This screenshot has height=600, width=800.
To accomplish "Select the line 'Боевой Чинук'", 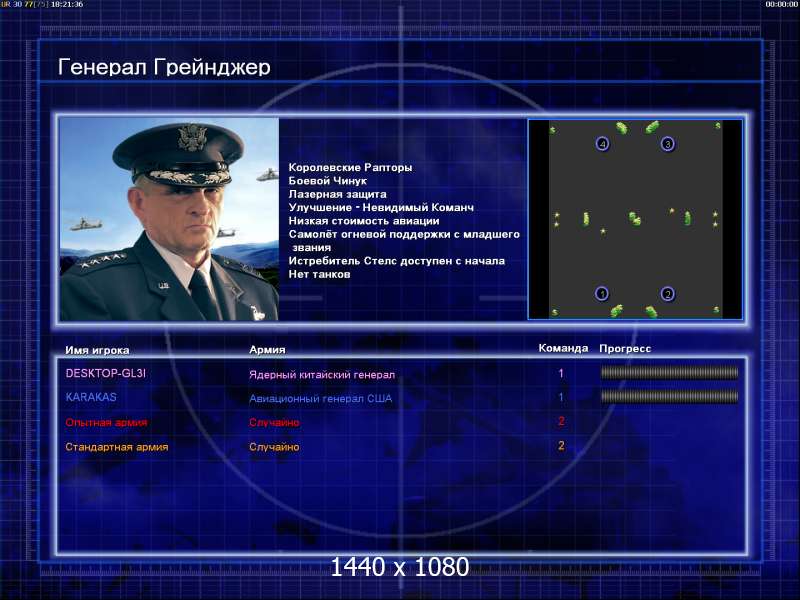I will [x=328, y=181].
